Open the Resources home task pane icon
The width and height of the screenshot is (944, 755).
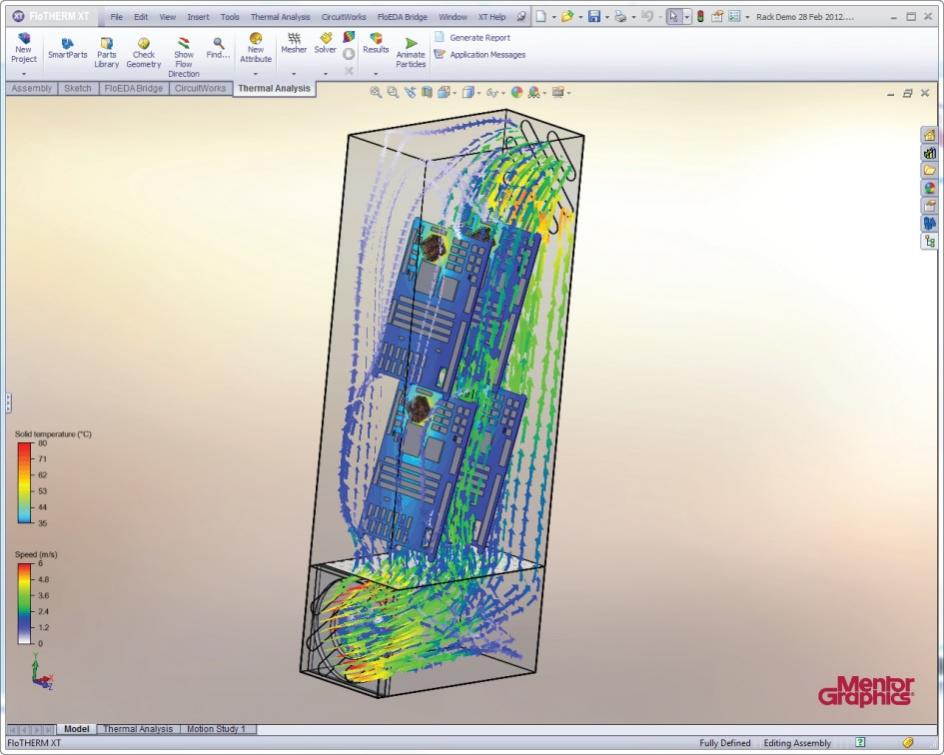(930, 135)
